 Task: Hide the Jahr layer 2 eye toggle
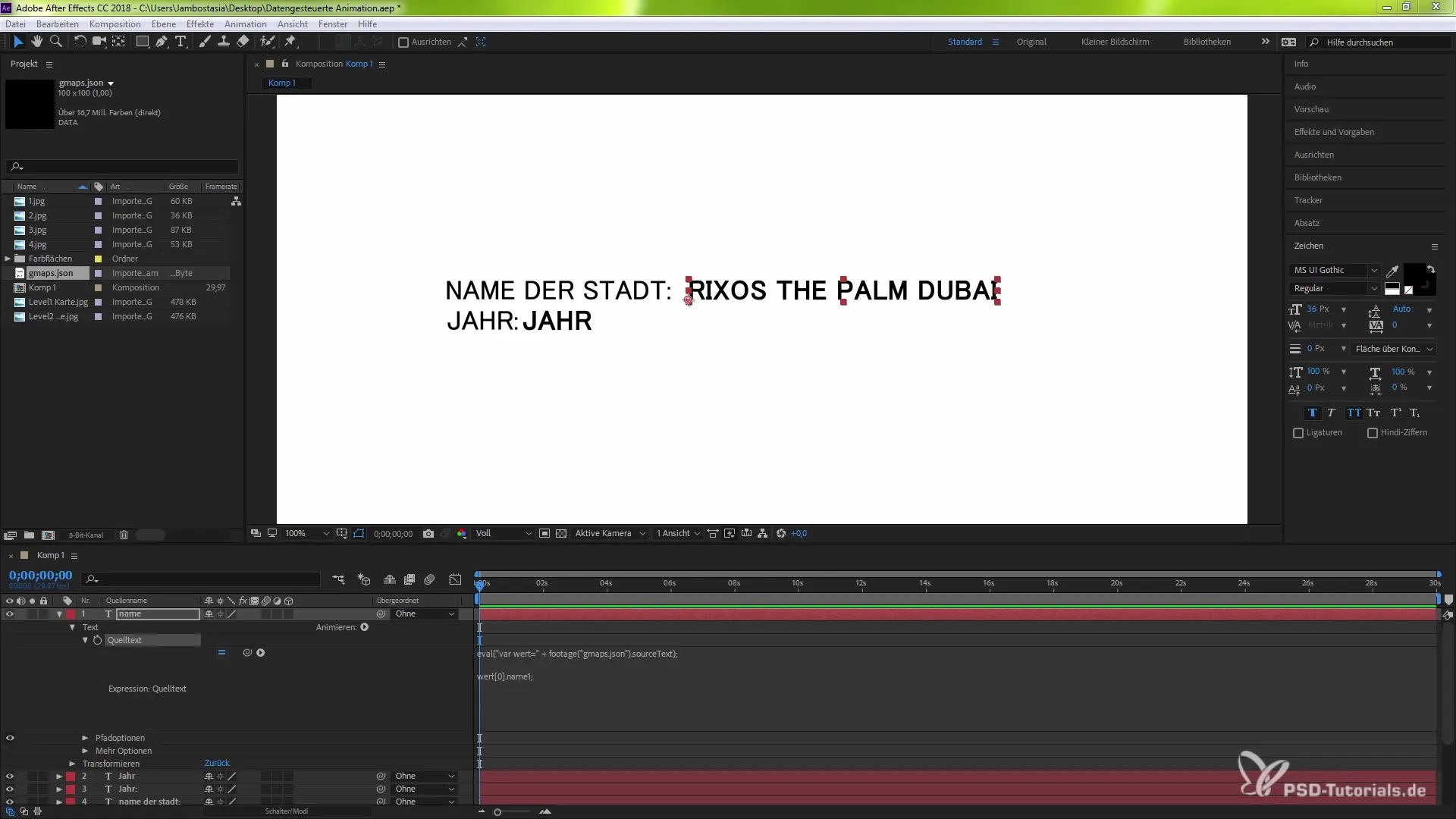(x=10, y=777)
